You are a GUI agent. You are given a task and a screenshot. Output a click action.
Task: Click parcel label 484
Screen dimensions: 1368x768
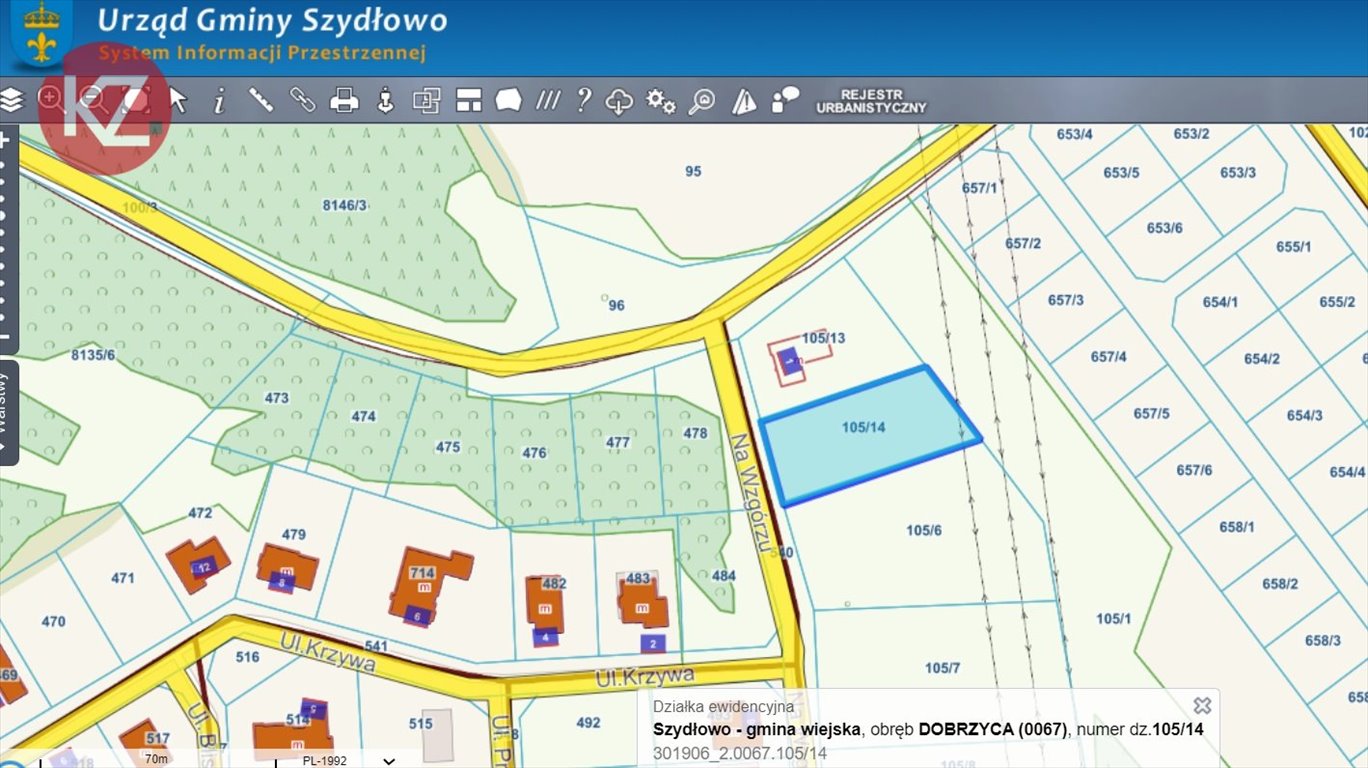(x=723, y=575)
